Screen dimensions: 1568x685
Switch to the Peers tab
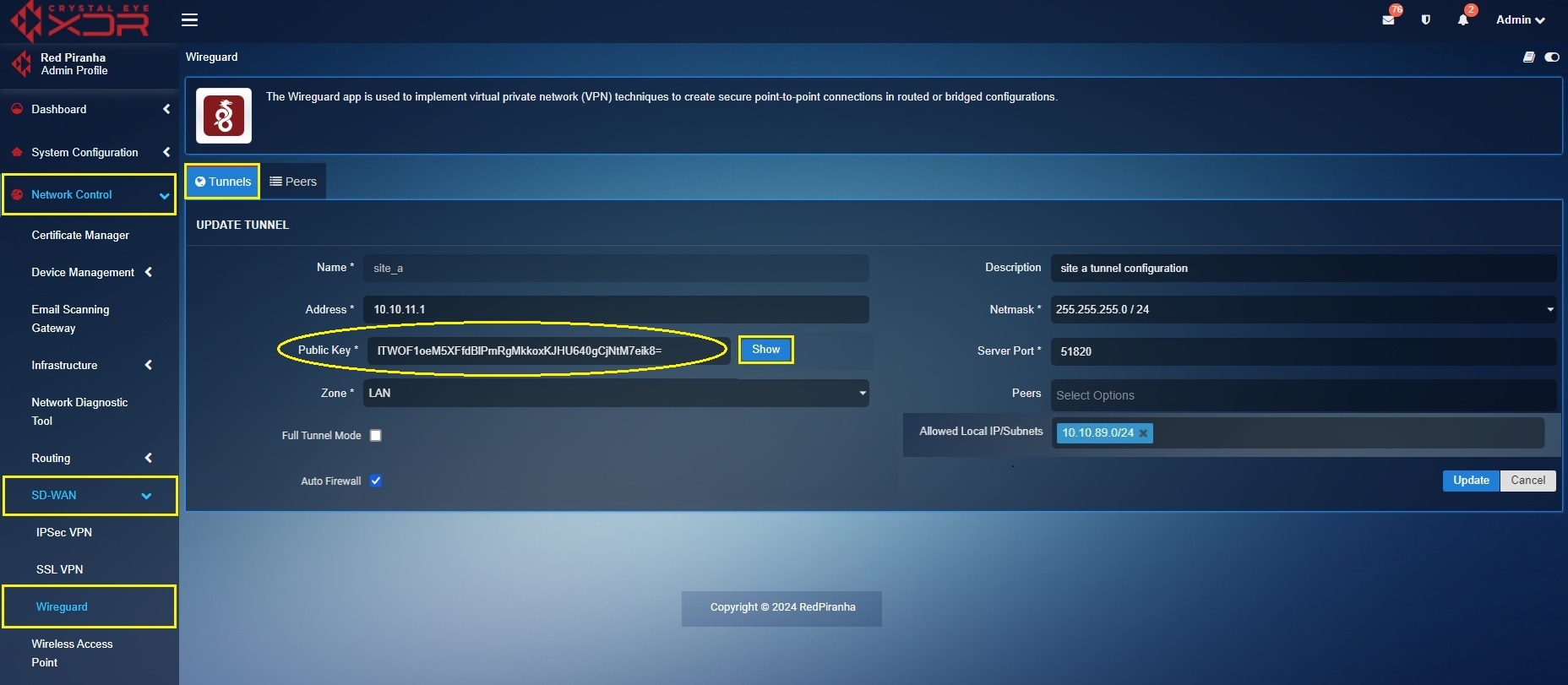pyautogui.click(x=293, y=182)
